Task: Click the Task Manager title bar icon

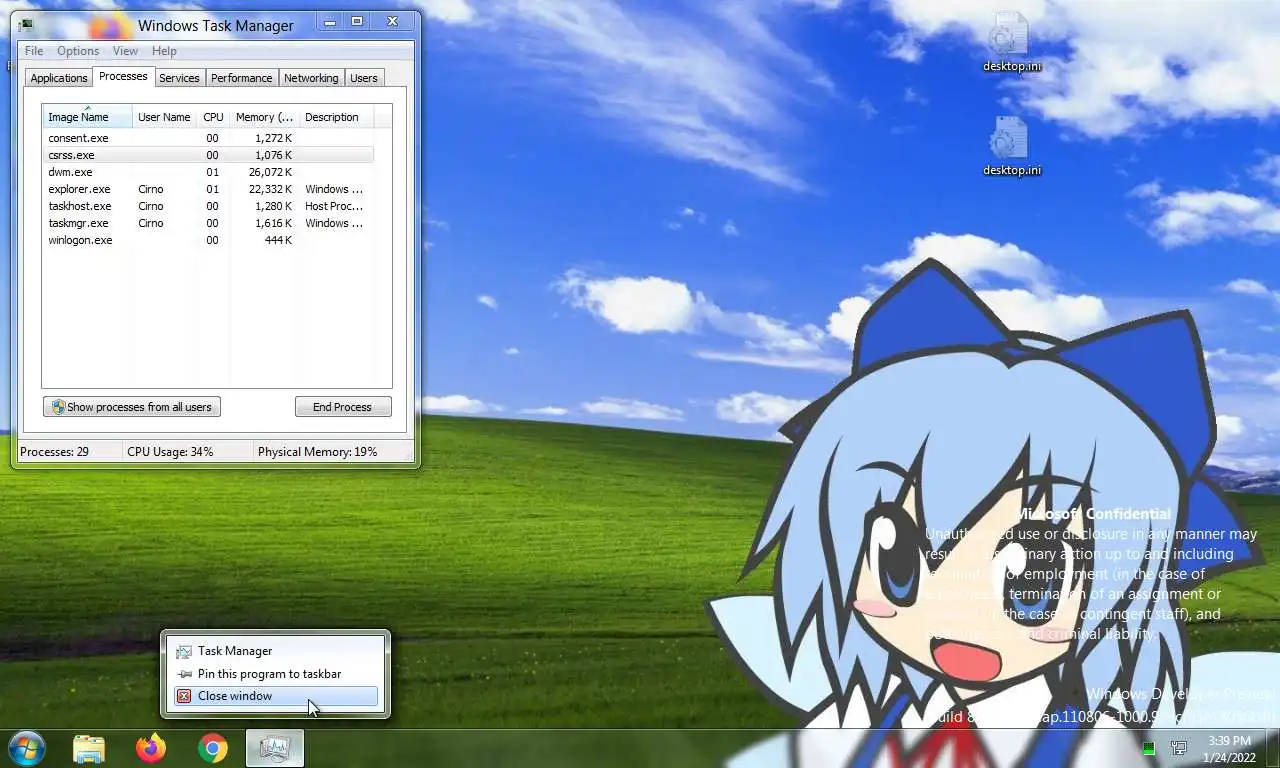Action: (25, 25)
